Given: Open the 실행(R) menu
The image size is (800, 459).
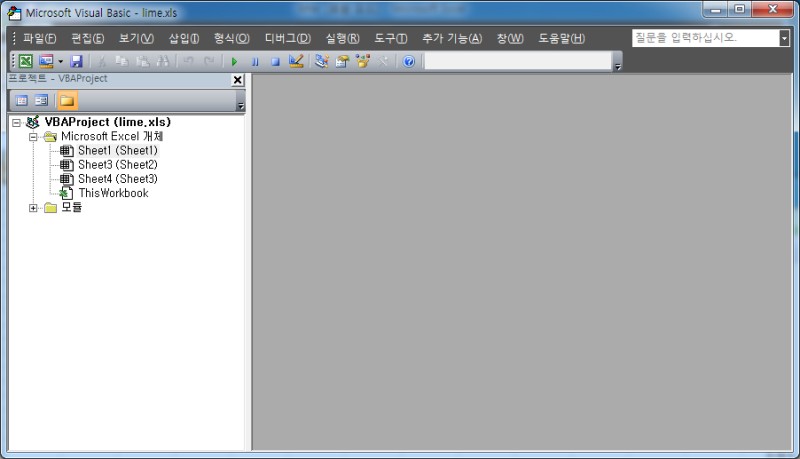Looking at the screenshot, I should coord(342,38).
